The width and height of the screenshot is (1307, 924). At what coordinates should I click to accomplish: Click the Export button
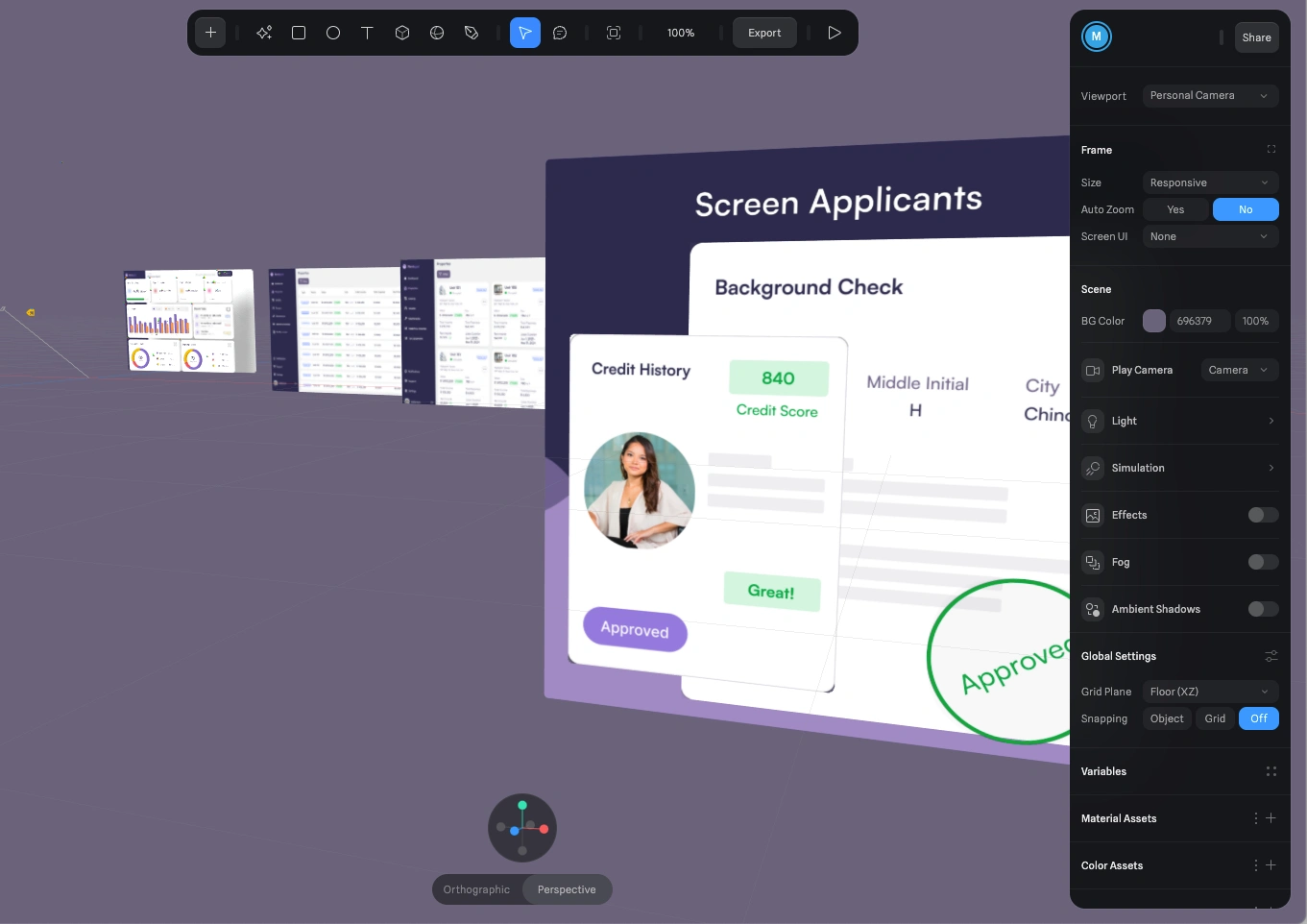(764, 33)
